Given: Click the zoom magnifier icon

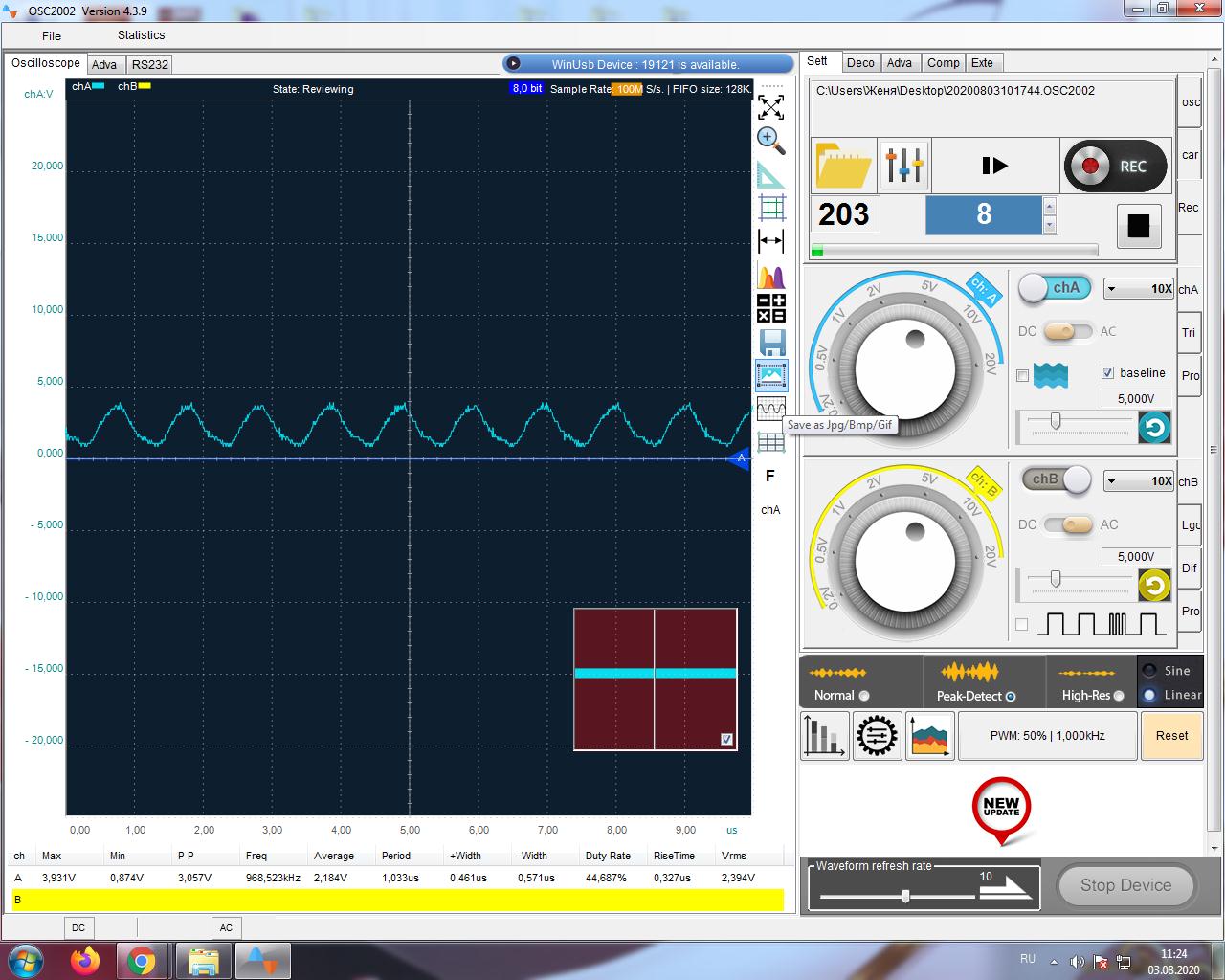Looking at the screenshot, I should click(x=770, y=140).
